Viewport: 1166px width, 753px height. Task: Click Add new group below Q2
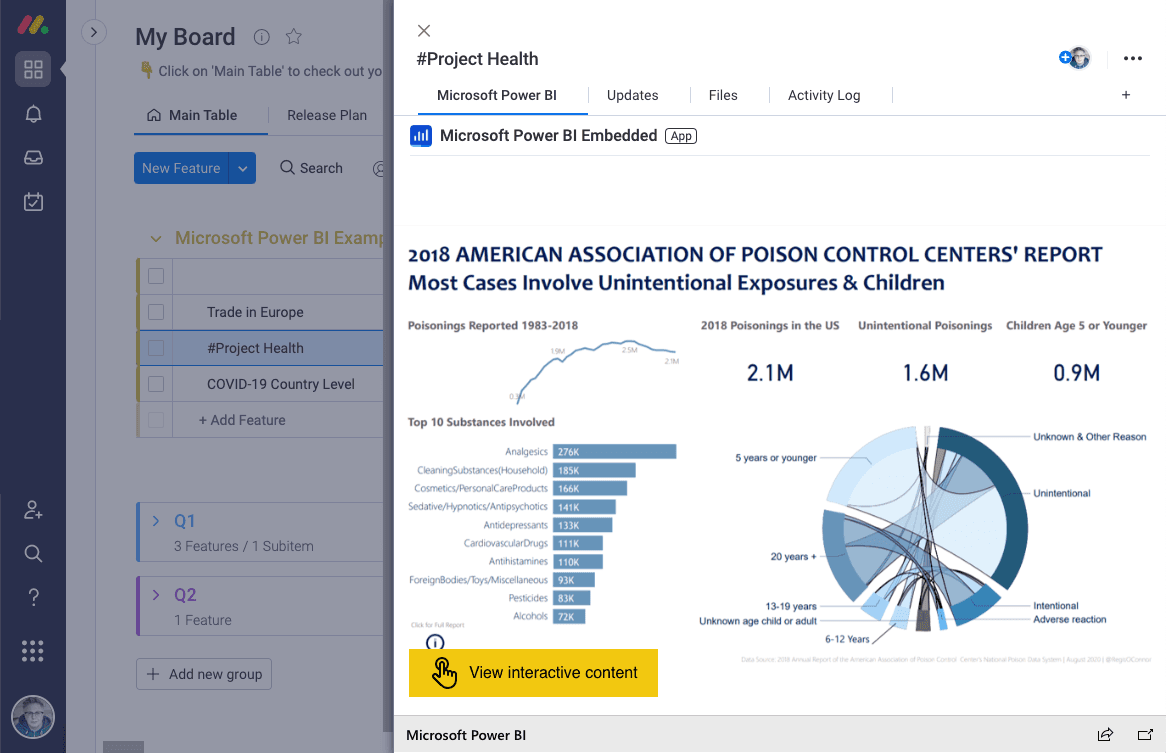[203, 674]
